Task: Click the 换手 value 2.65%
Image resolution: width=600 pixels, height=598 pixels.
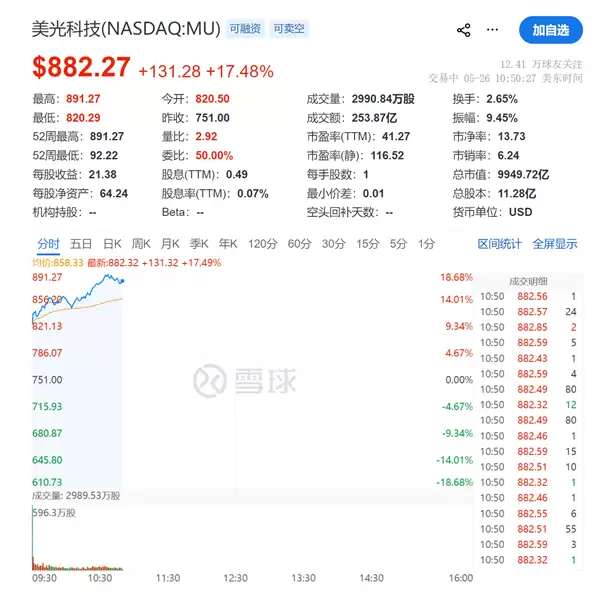Action: (x=502, y=99)
